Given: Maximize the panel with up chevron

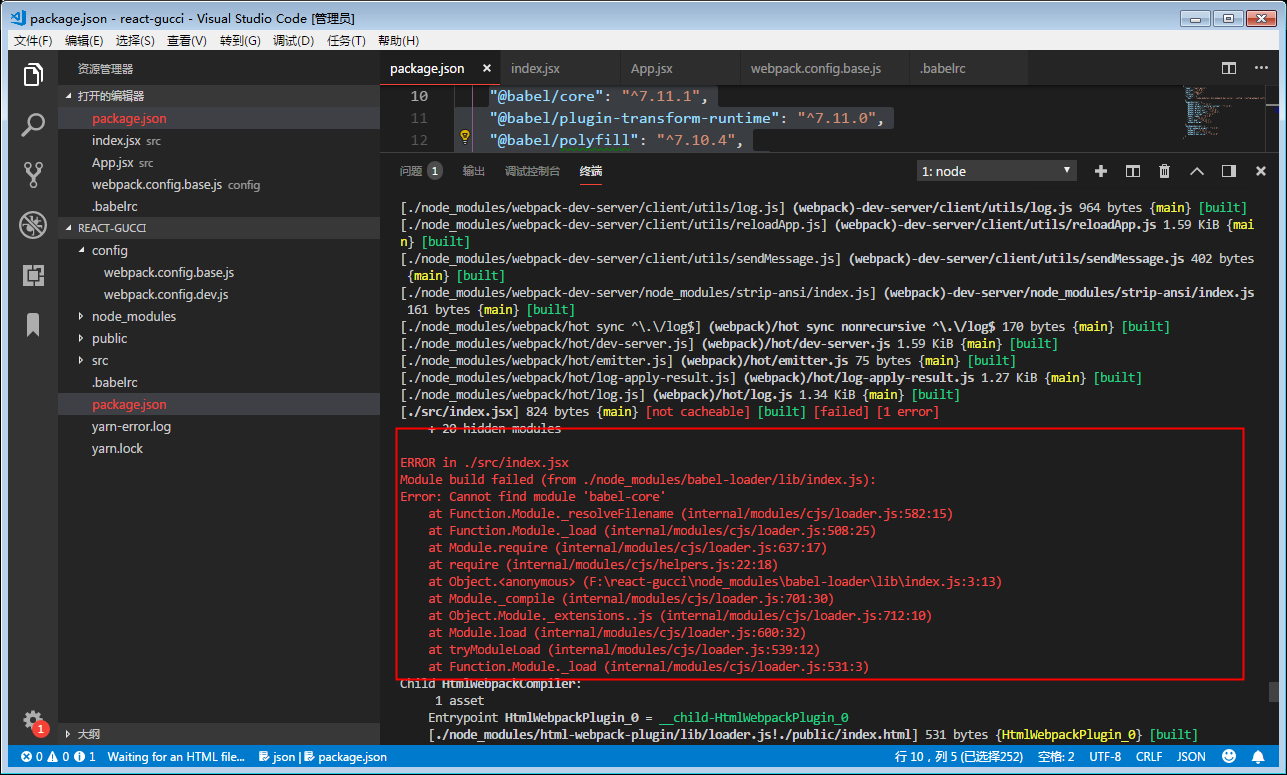Looking at the screenshot, I should 1197,171.
